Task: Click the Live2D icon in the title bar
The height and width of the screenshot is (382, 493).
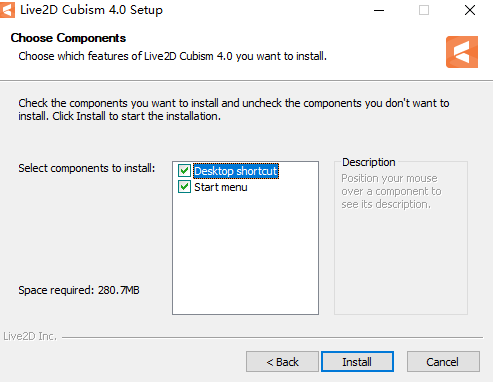Action: (x=7, y=10)
